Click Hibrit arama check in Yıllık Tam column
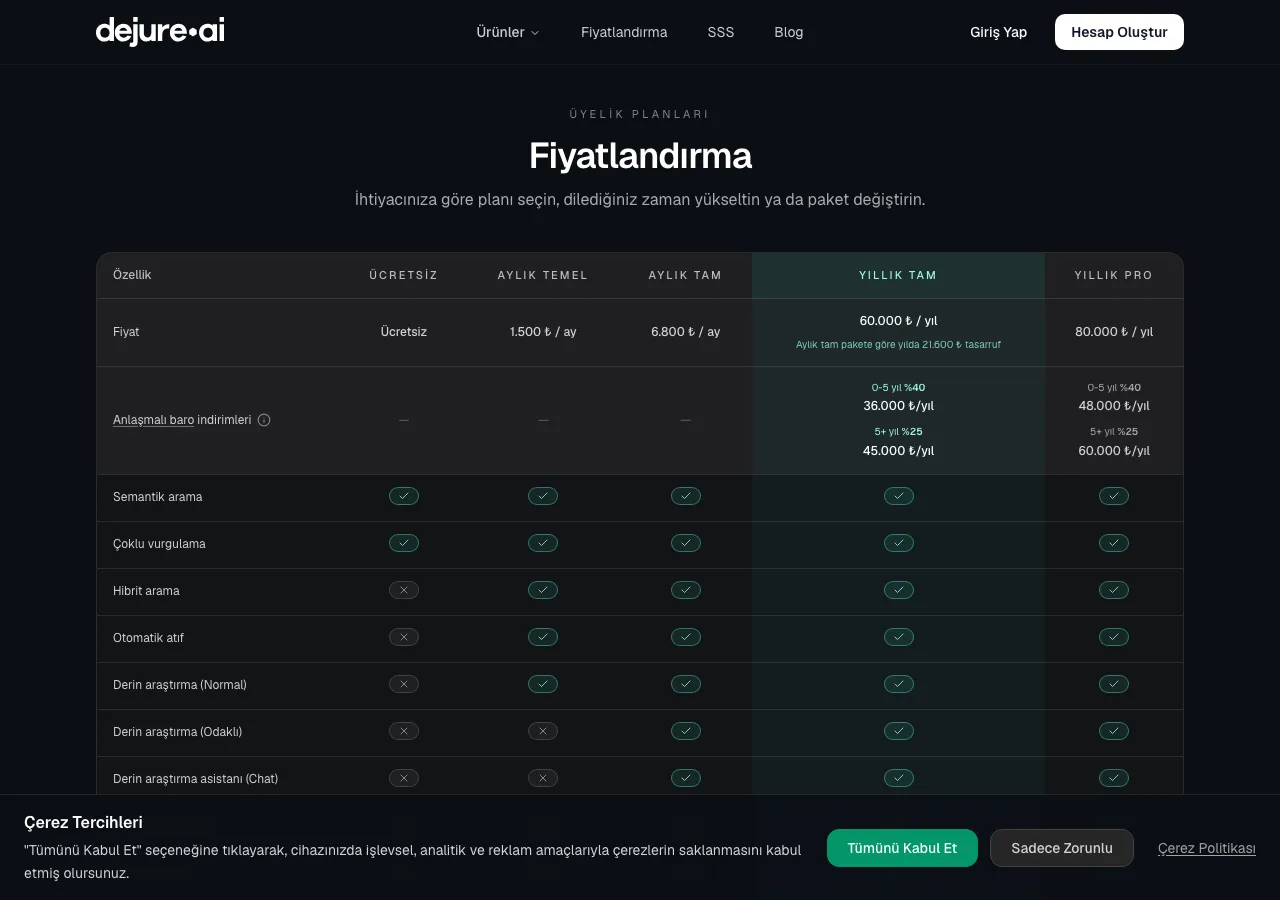Image resolution: width=1280 pixels, height=900 pixels. pos(899,590)
